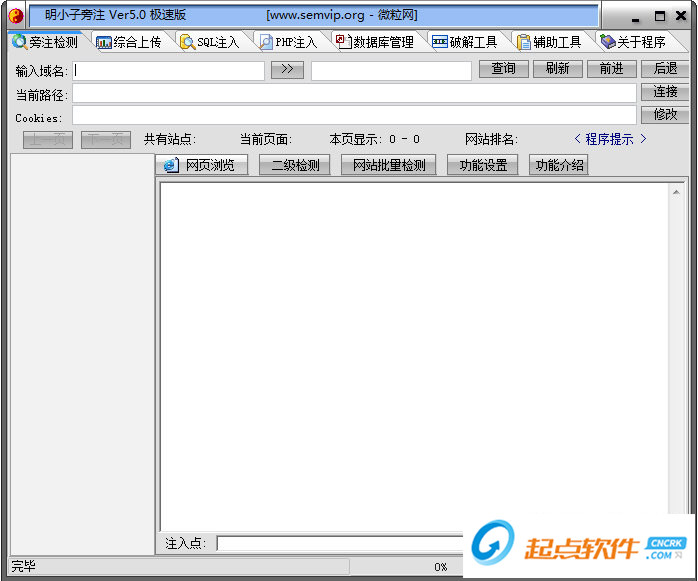Click the IE browser icon on 网页浏览 button

(171, 165)
